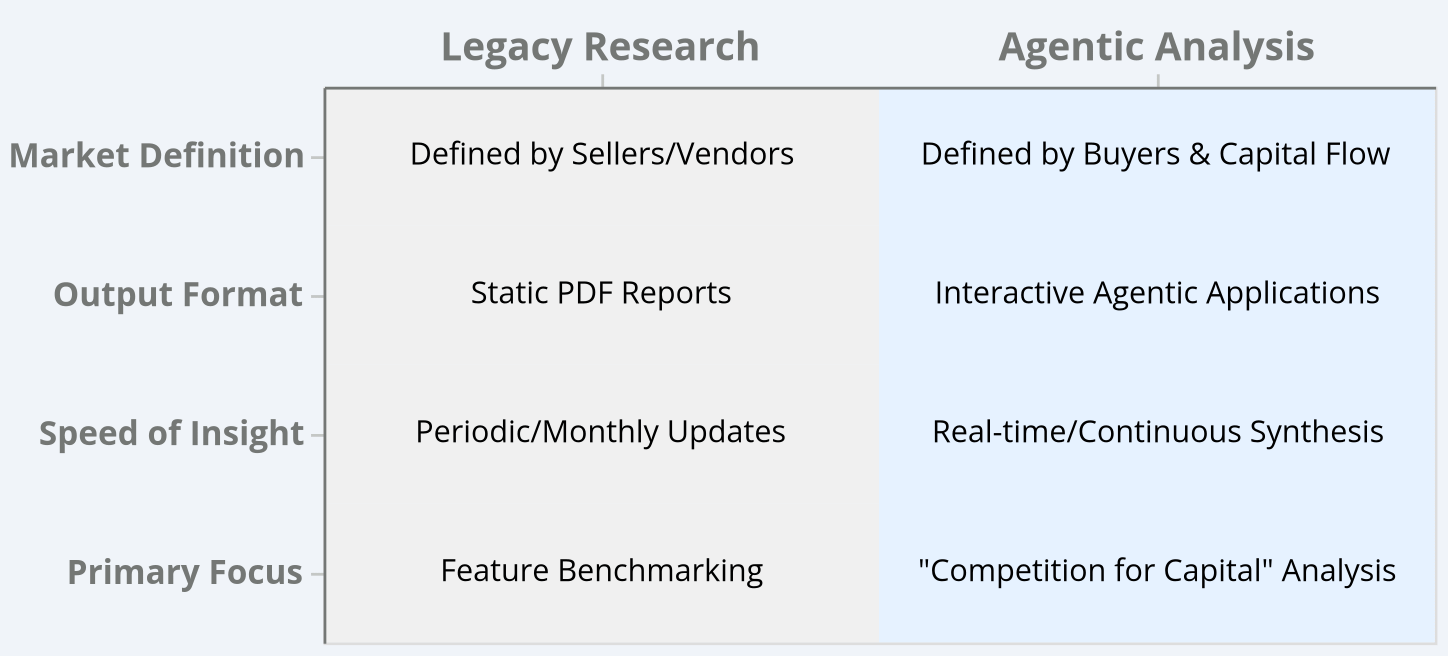Viewport: 1448px width, 656px height.
Task: Select the Legacy Research column header
Action: (x=600, y=47)
